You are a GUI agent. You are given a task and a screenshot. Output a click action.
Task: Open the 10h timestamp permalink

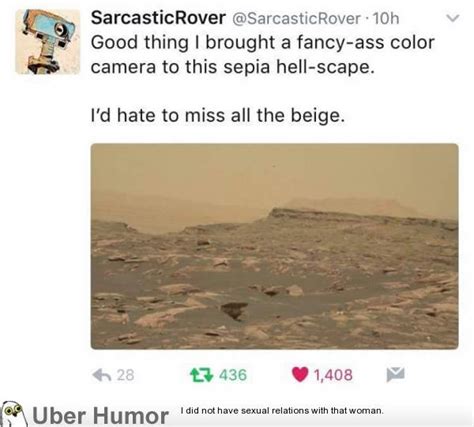point(386,19)
